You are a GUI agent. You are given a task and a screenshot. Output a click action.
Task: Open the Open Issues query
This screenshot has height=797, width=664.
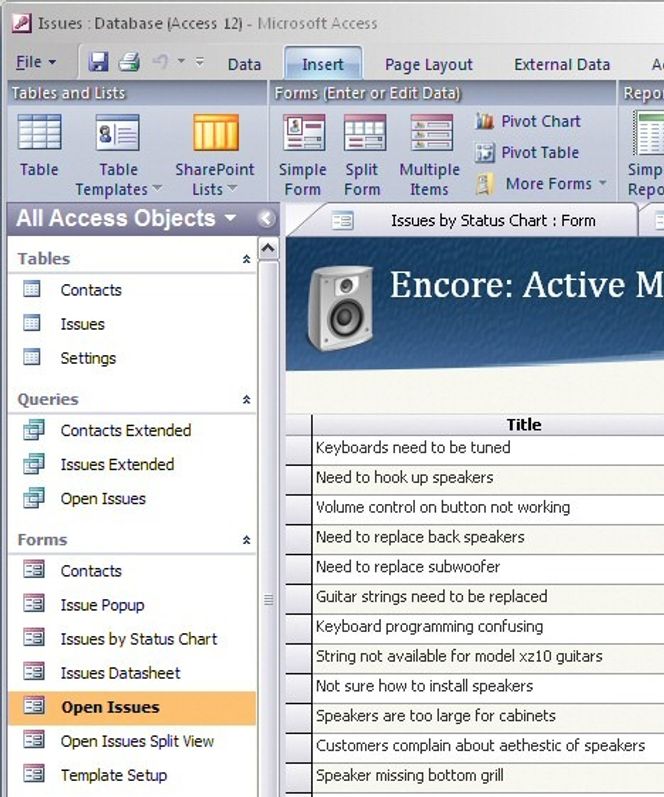point(103,498)
